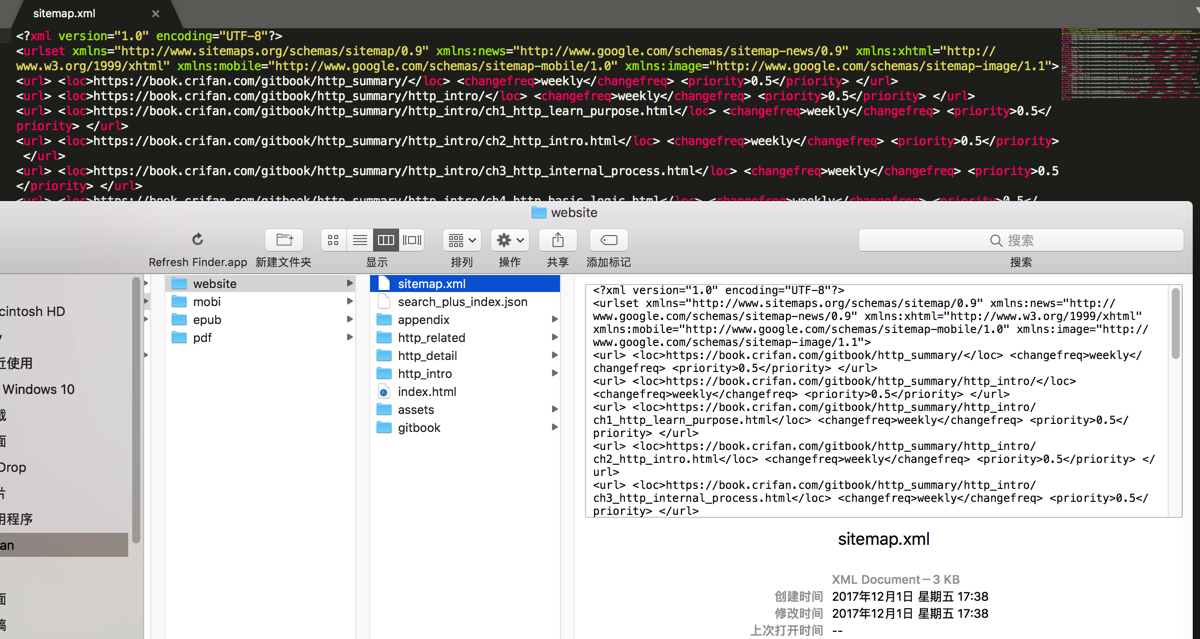
Task: Expand the http_detail folder arrow
Action: (x=554, y=356)
